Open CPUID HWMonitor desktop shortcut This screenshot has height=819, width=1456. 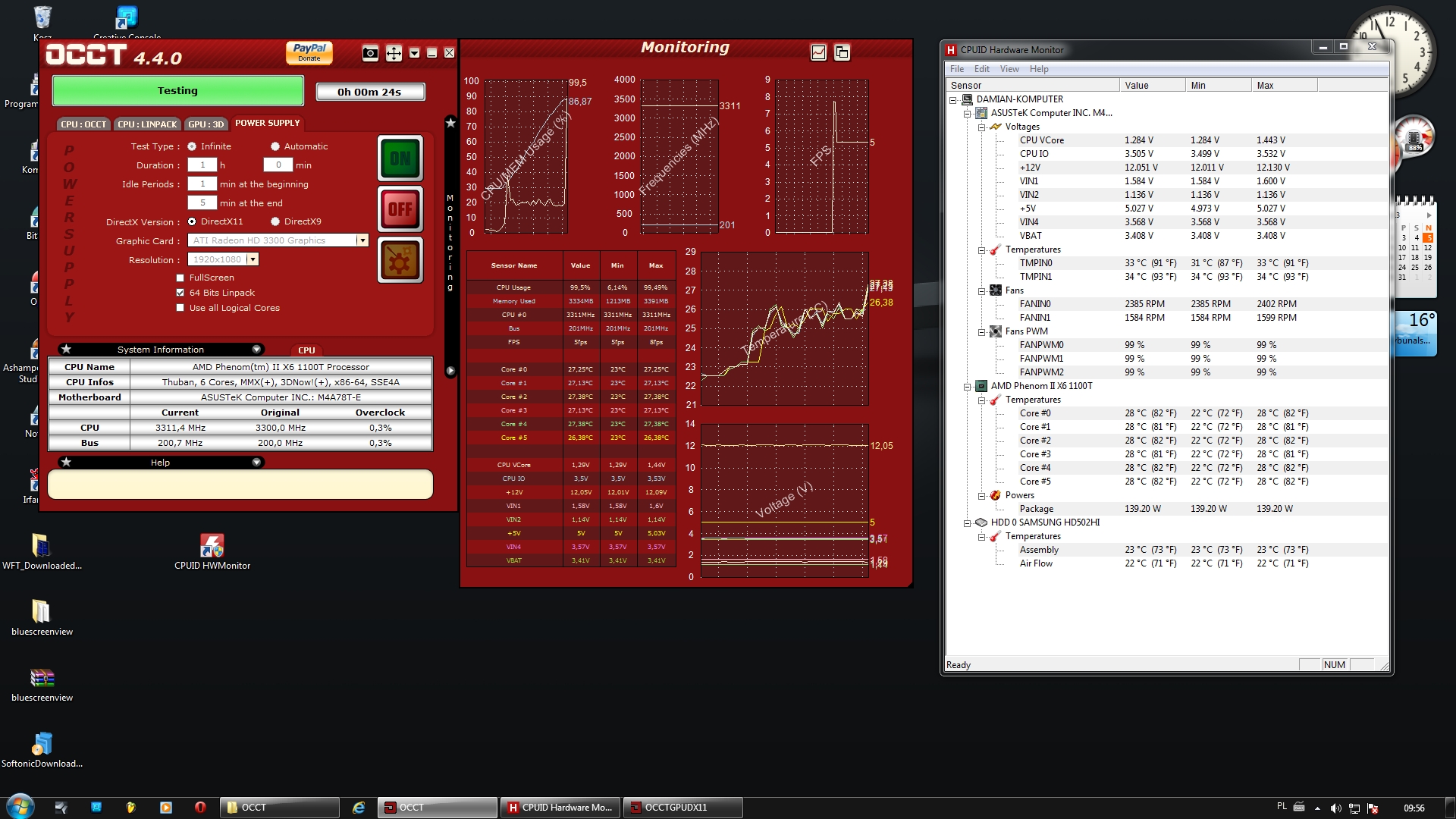[x=212, y=551]
